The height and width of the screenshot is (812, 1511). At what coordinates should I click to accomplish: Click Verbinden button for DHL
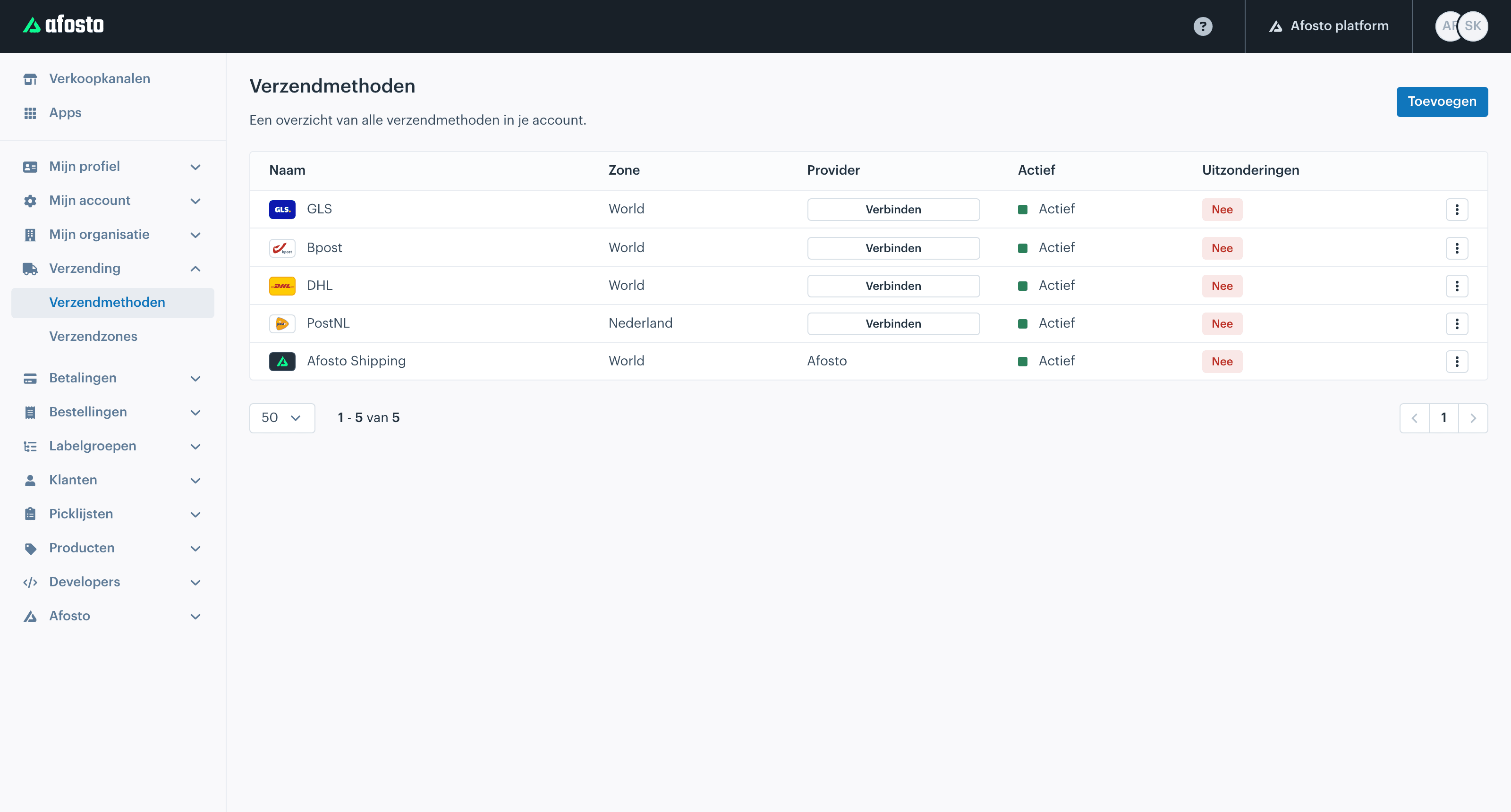pos(893,286)
